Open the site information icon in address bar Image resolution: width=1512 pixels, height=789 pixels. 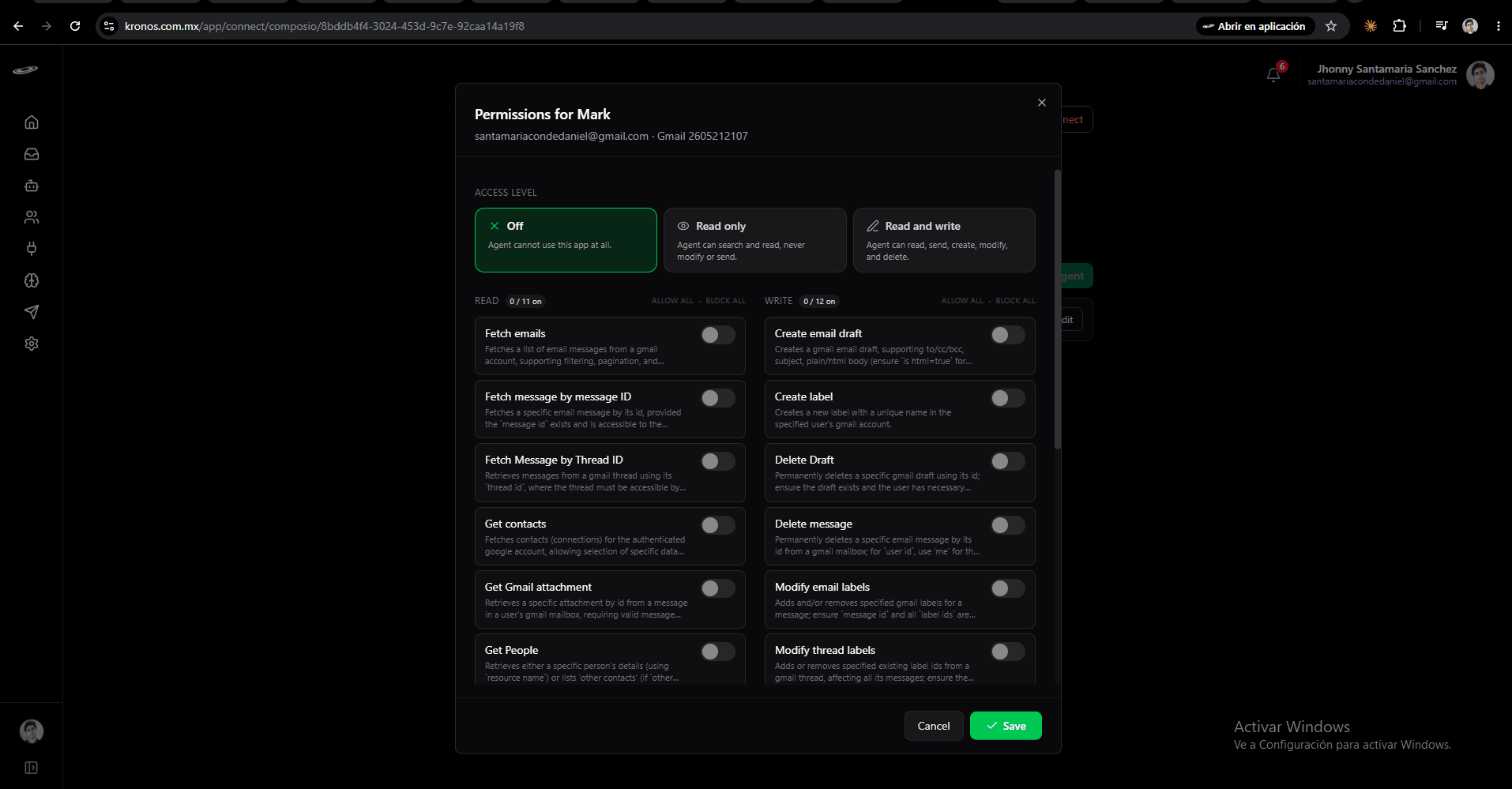coord(109,26)
